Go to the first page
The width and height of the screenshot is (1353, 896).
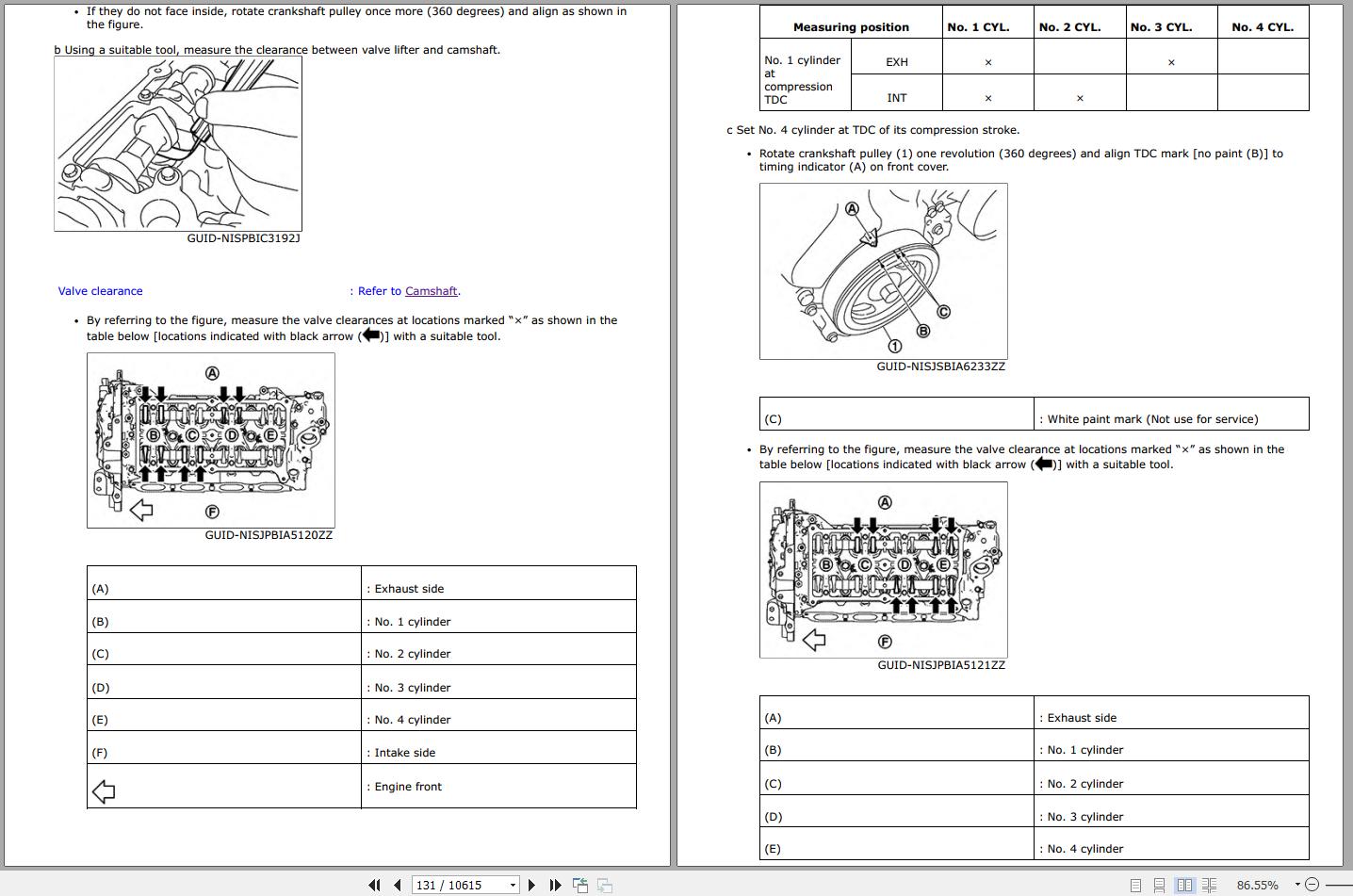click(x=375, y=885)
